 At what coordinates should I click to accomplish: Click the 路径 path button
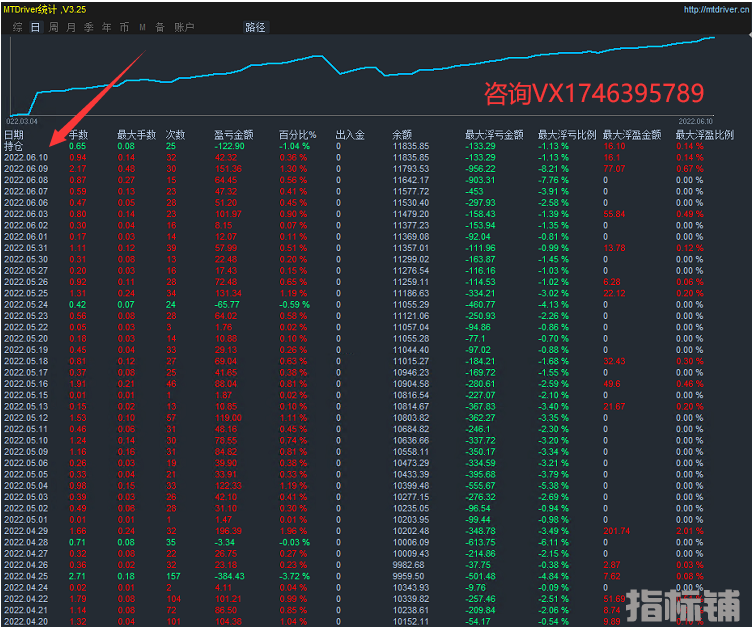point(256,28)
